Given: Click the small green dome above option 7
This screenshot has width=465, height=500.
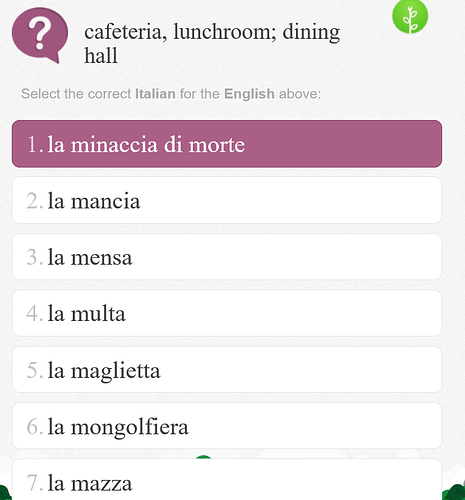Looking at the screenshot, I should [x=203, y=457].
